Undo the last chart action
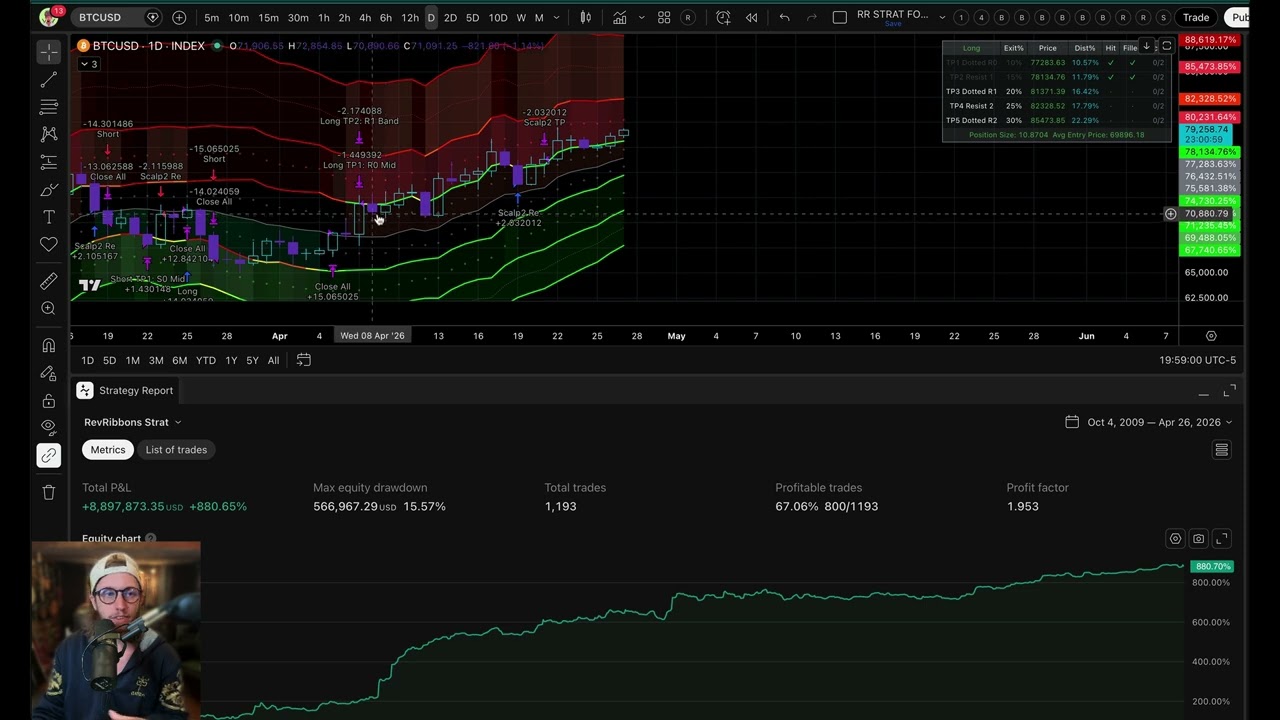 point(785,17)
